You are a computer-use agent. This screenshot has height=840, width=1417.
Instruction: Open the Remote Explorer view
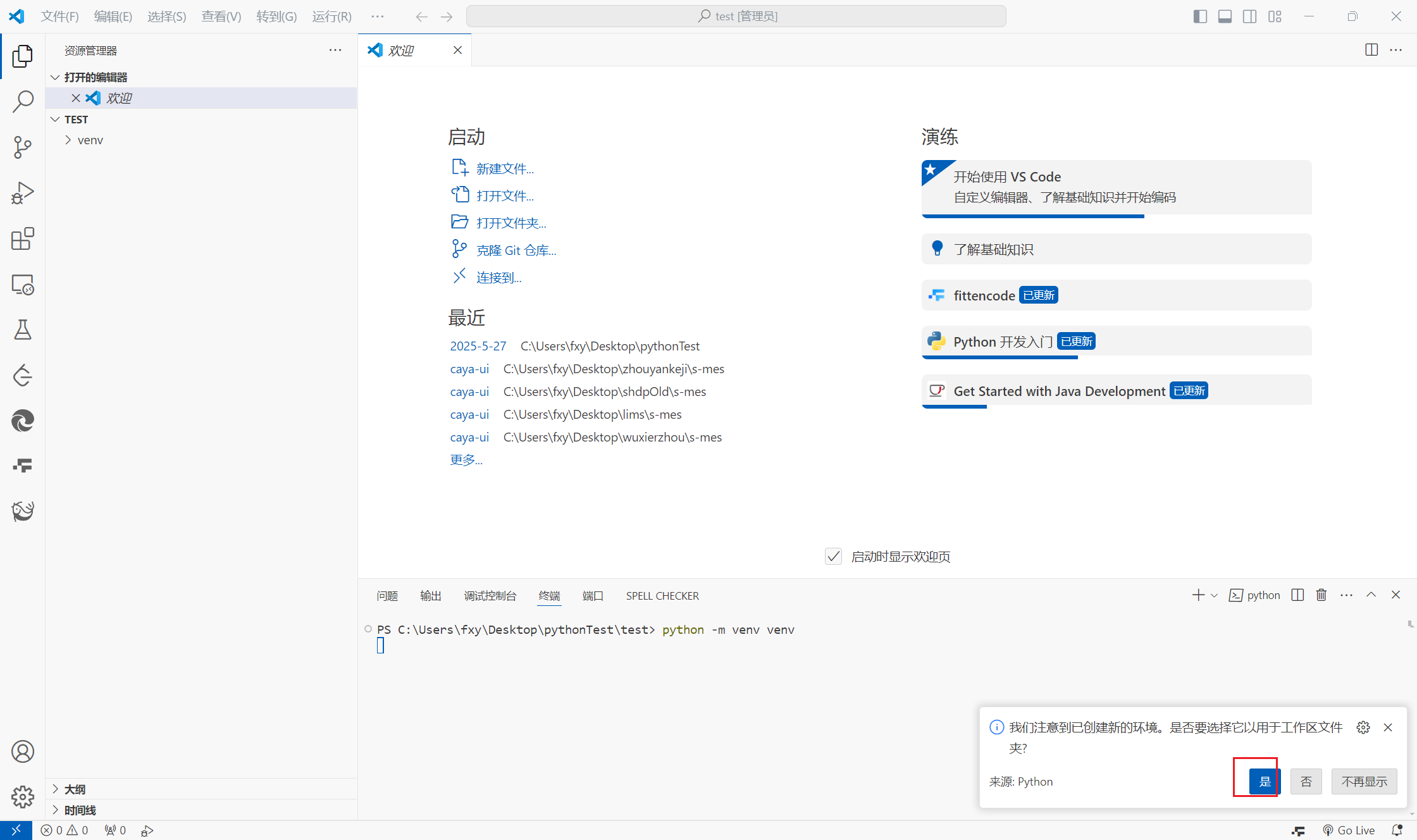click(23, 285)
